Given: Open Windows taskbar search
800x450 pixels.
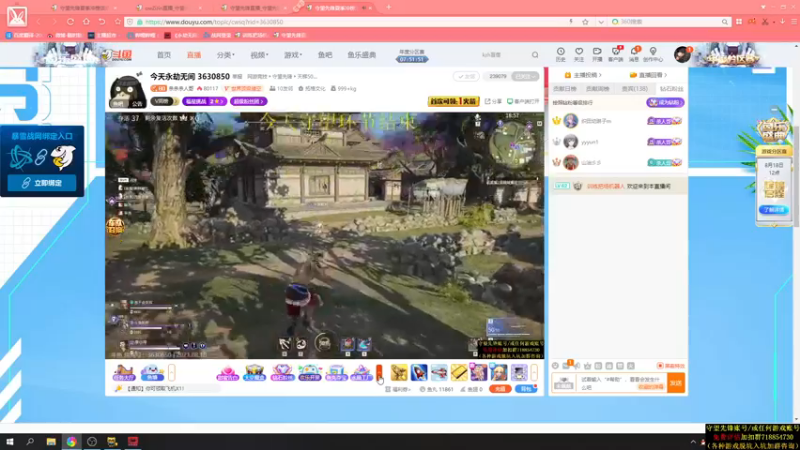Looking at the screenshot, I should [x=30, y=442].
